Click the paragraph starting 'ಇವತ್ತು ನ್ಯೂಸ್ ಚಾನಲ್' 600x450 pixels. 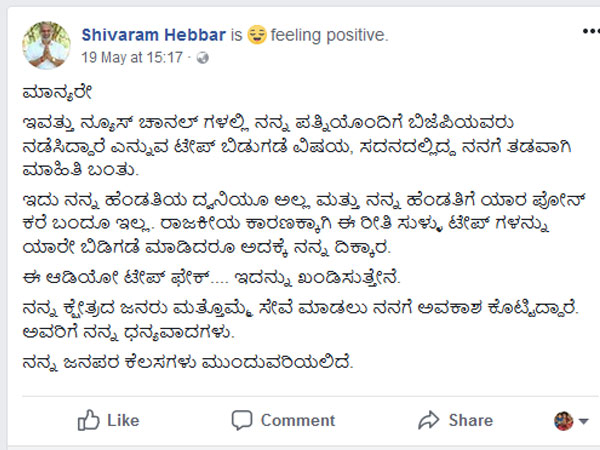[297, 146]
